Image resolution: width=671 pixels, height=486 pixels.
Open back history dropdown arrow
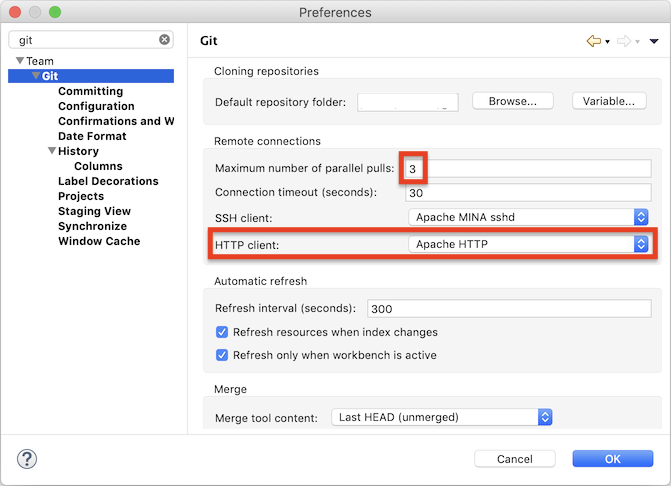pos(607,42)
